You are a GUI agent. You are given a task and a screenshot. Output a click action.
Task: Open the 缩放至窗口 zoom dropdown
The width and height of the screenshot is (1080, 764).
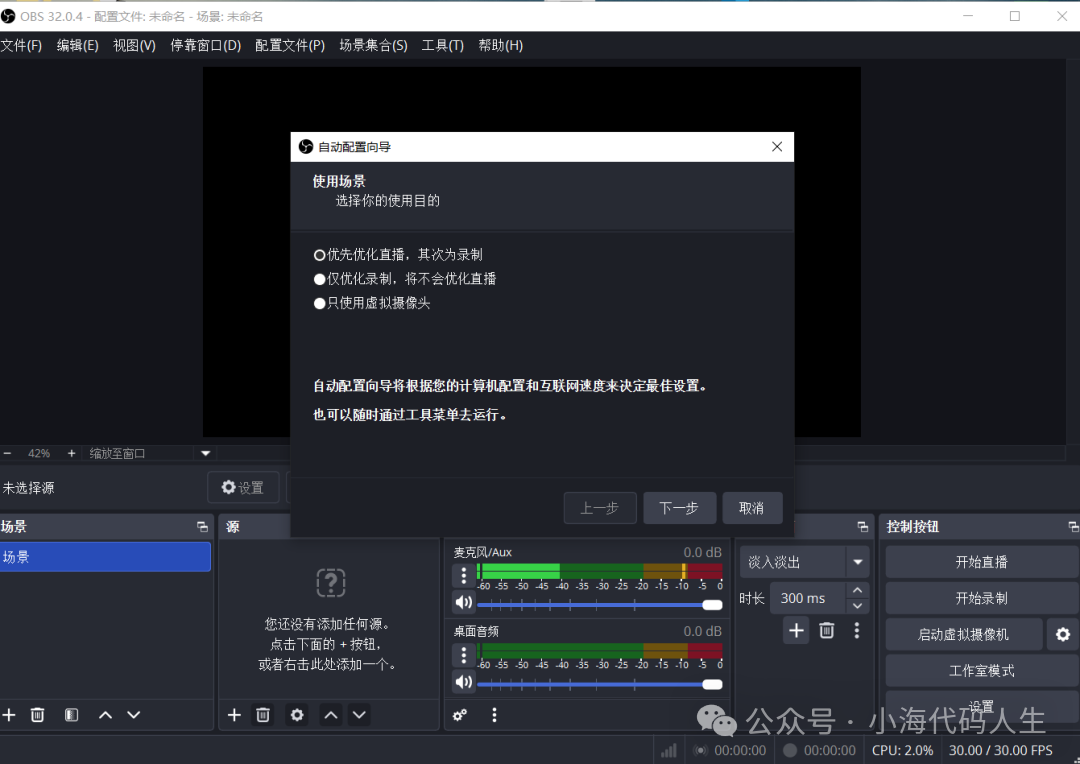coord(204,452)
